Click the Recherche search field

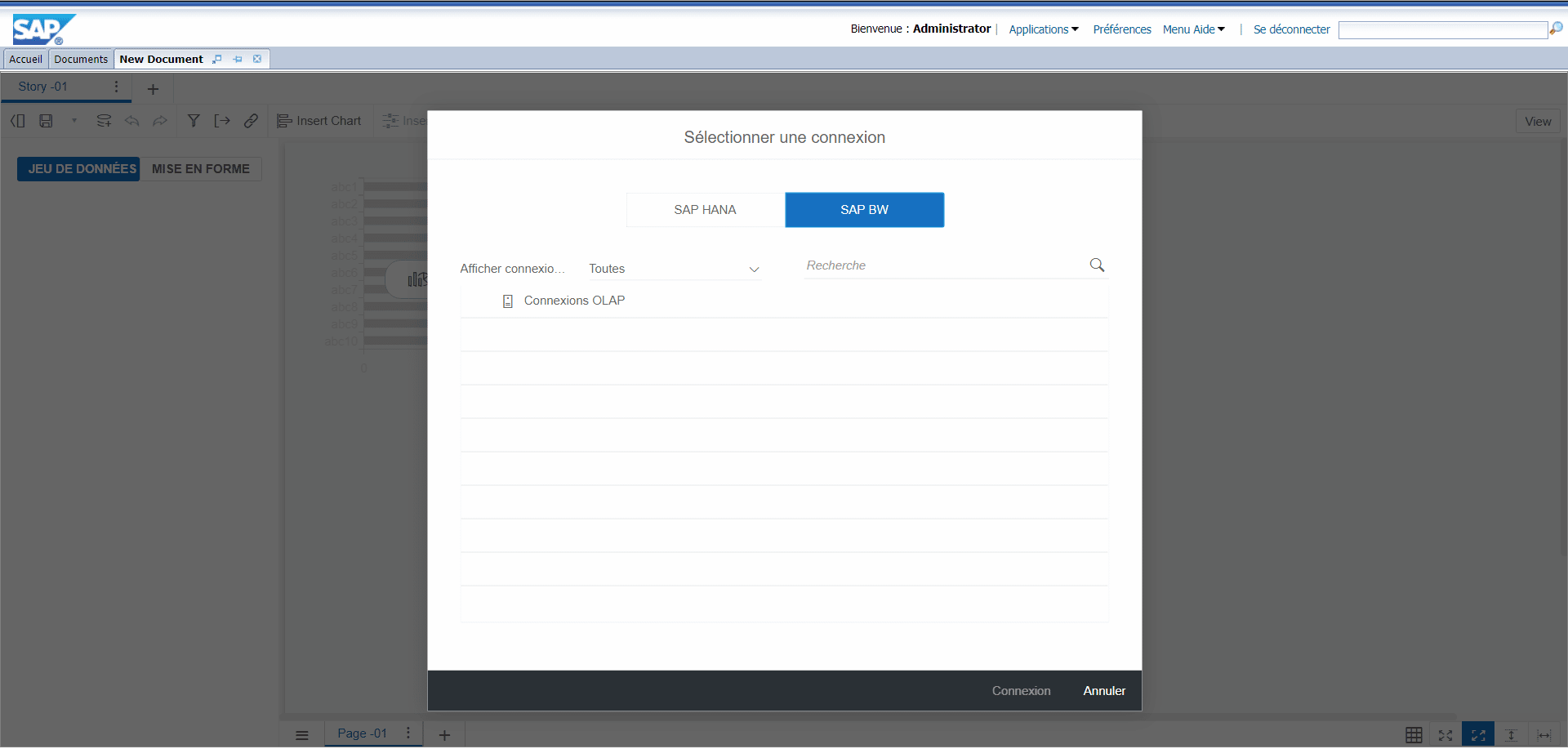point(946,265)
